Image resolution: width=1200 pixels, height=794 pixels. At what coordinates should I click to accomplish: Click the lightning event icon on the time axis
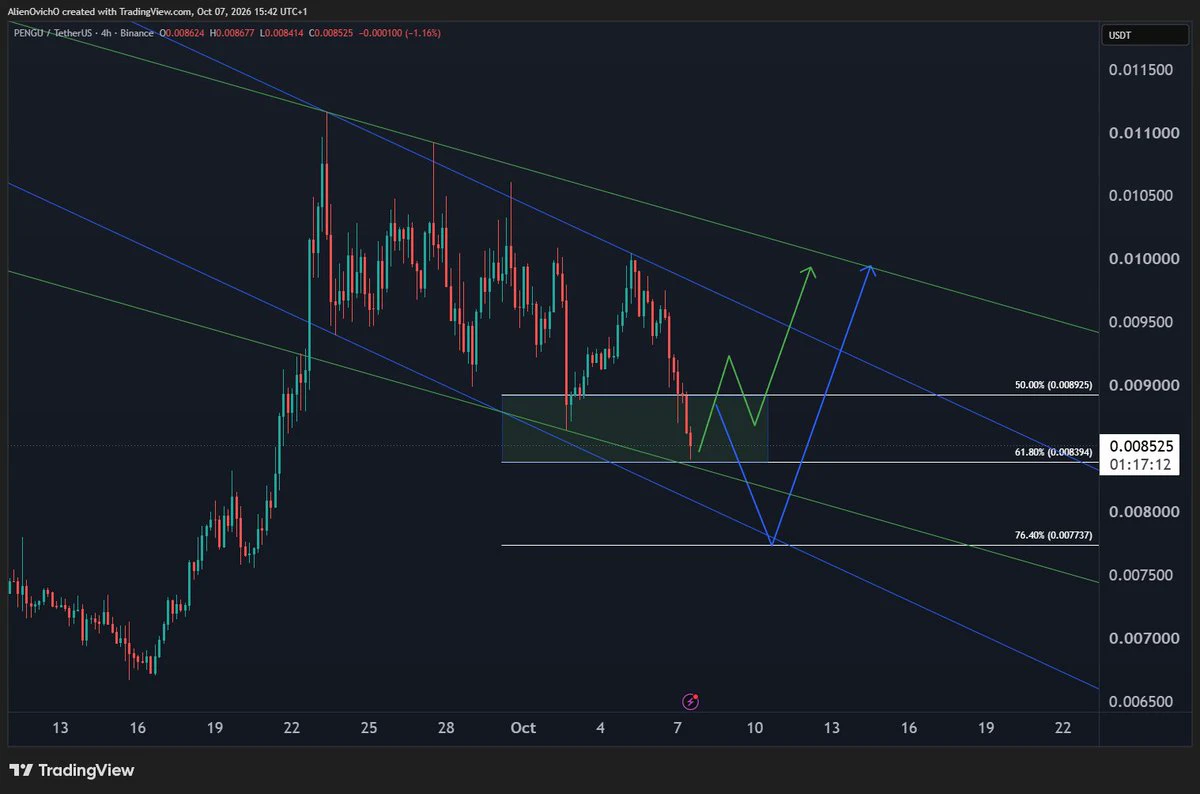click(689, 701)
